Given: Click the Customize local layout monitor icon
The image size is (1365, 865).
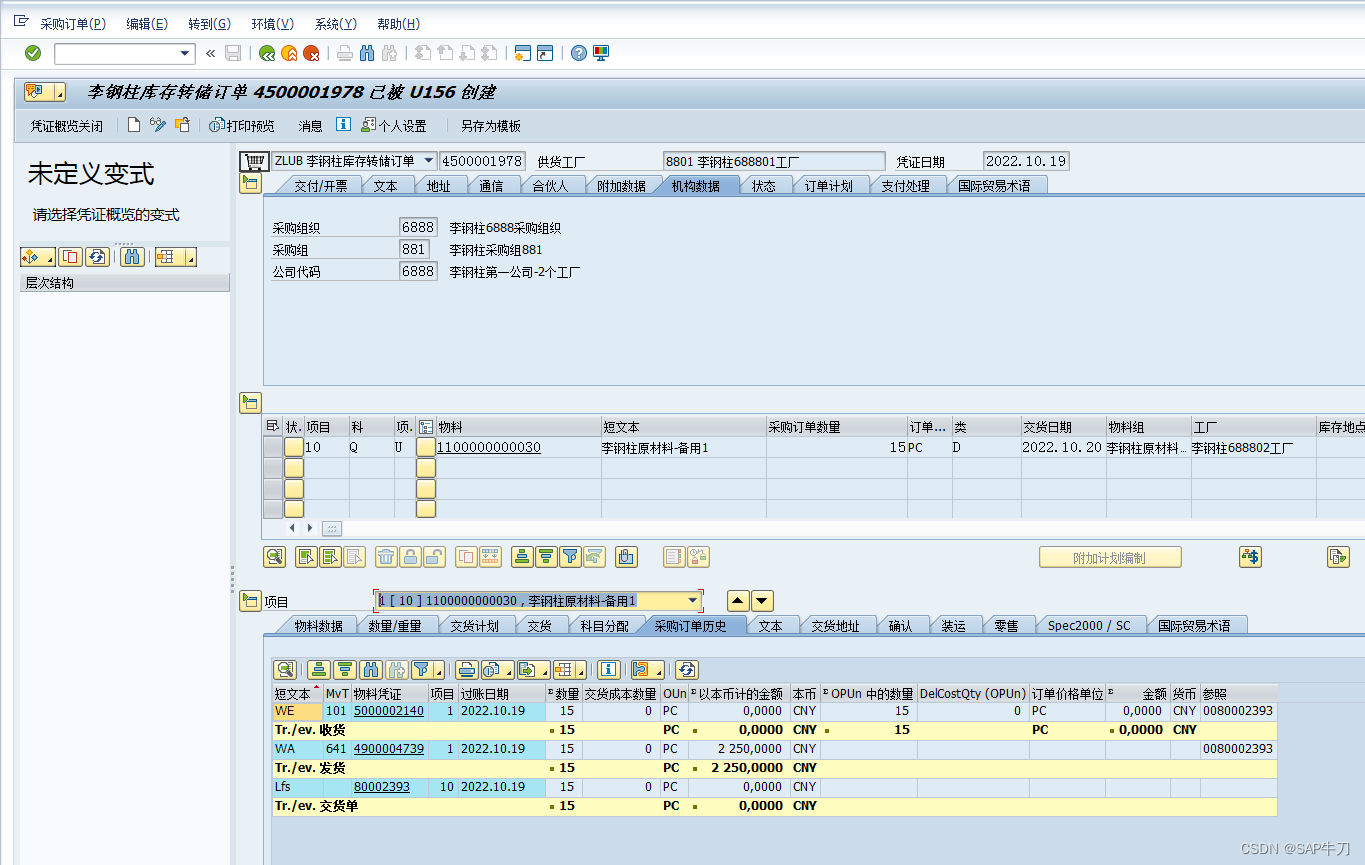Looking at the screenshot, I should click(x=601, y=53).
